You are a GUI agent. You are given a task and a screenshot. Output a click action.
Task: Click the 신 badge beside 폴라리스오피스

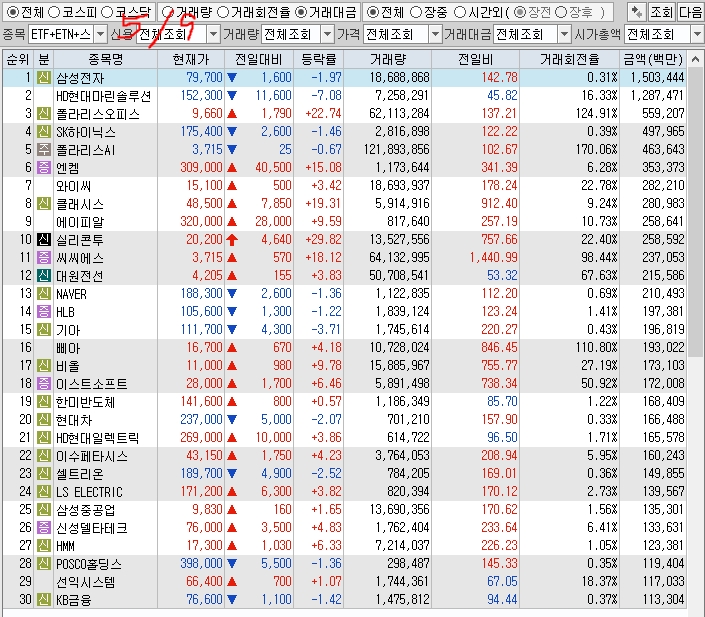tap(44, 113)
